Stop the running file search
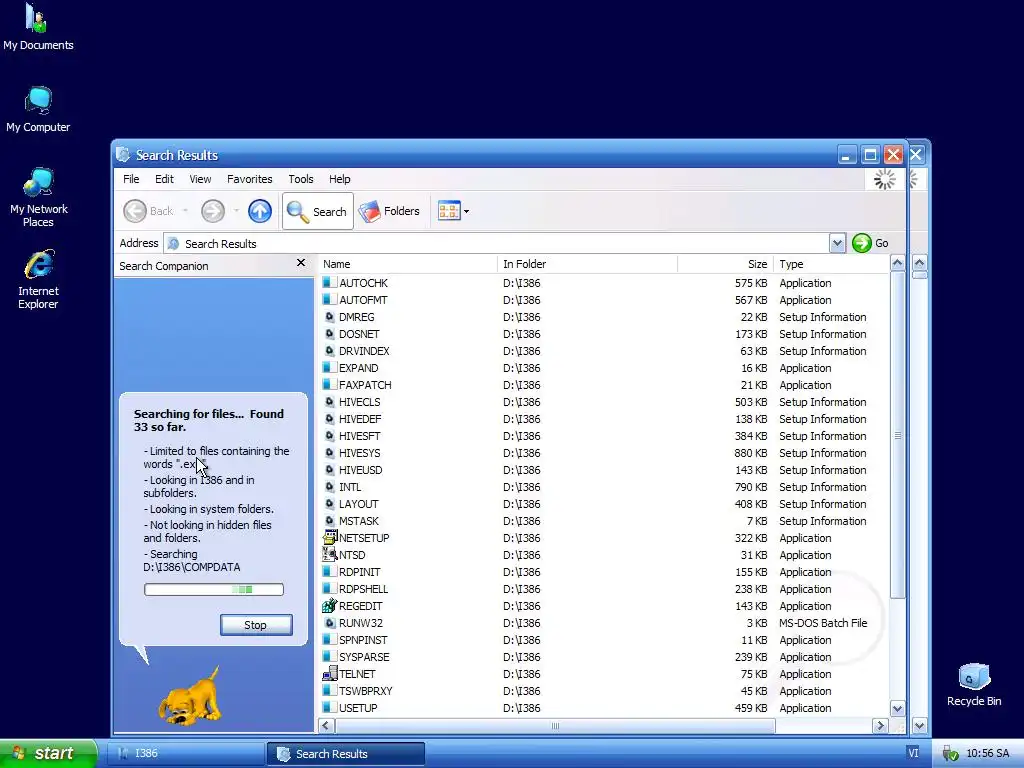 (x=256, y=625)
